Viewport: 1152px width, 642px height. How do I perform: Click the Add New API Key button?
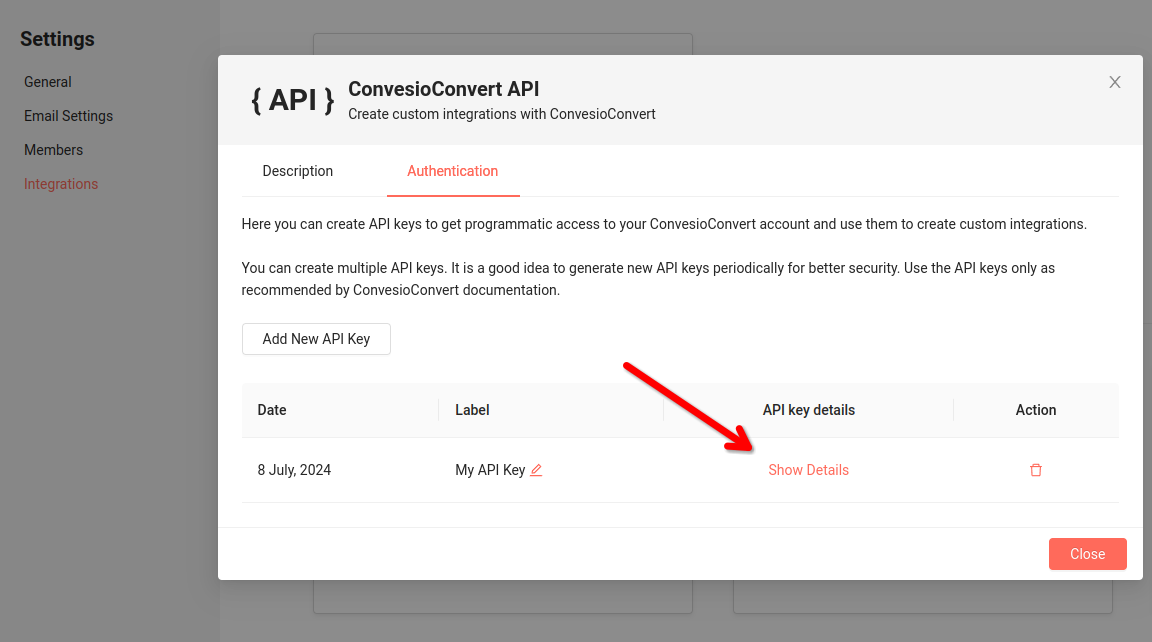pyautogui.click(x=316, y=338)
